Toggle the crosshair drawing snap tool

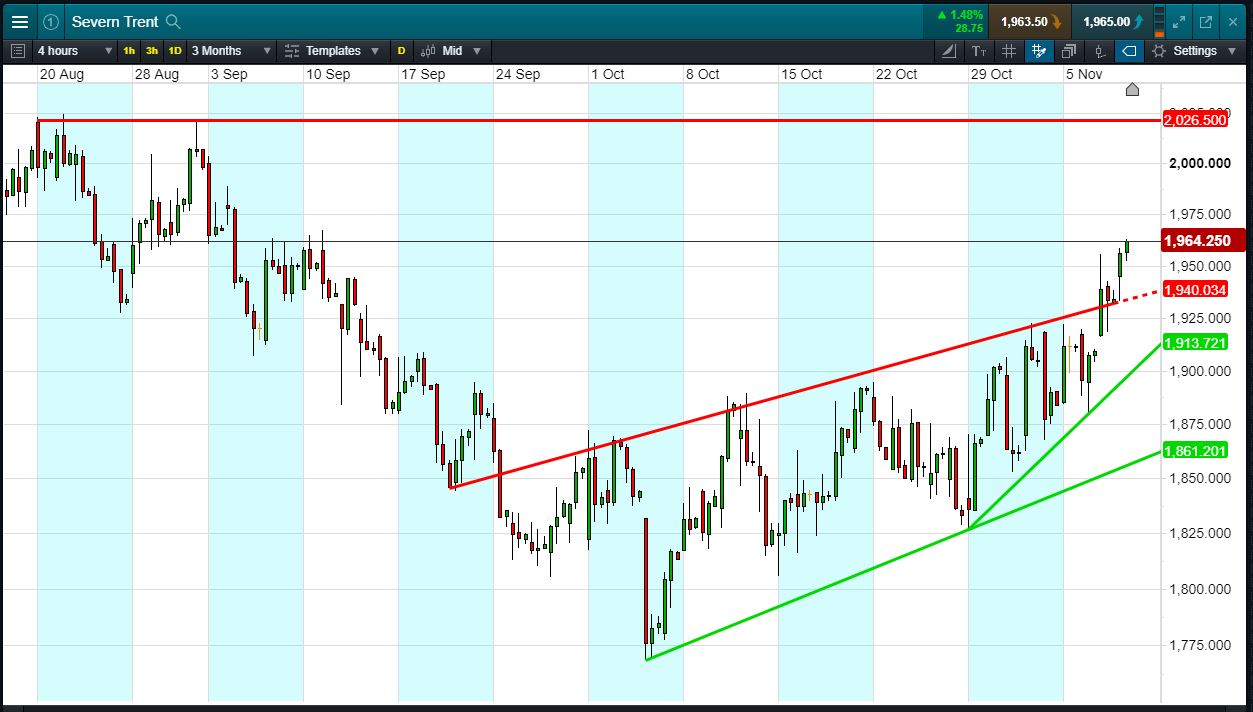tap(1039, 51)
